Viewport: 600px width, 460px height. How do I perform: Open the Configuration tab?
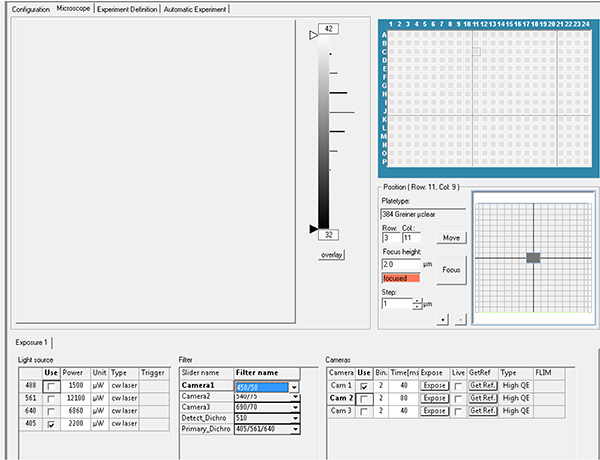30,9
